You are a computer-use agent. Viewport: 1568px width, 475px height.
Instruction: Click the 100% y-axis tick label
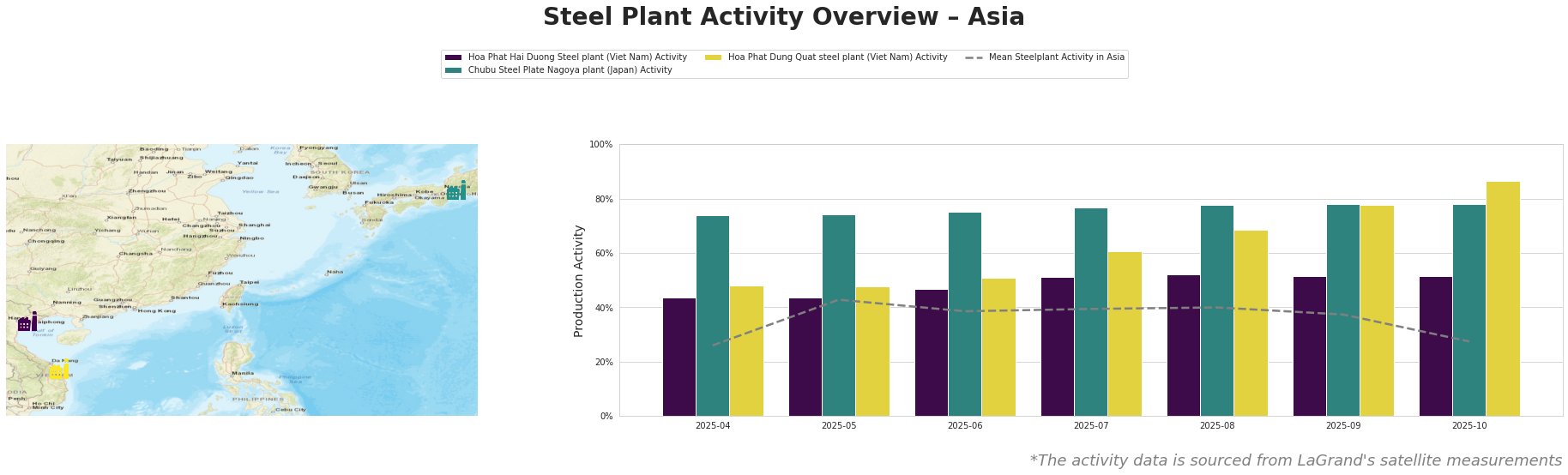point(600,145)
